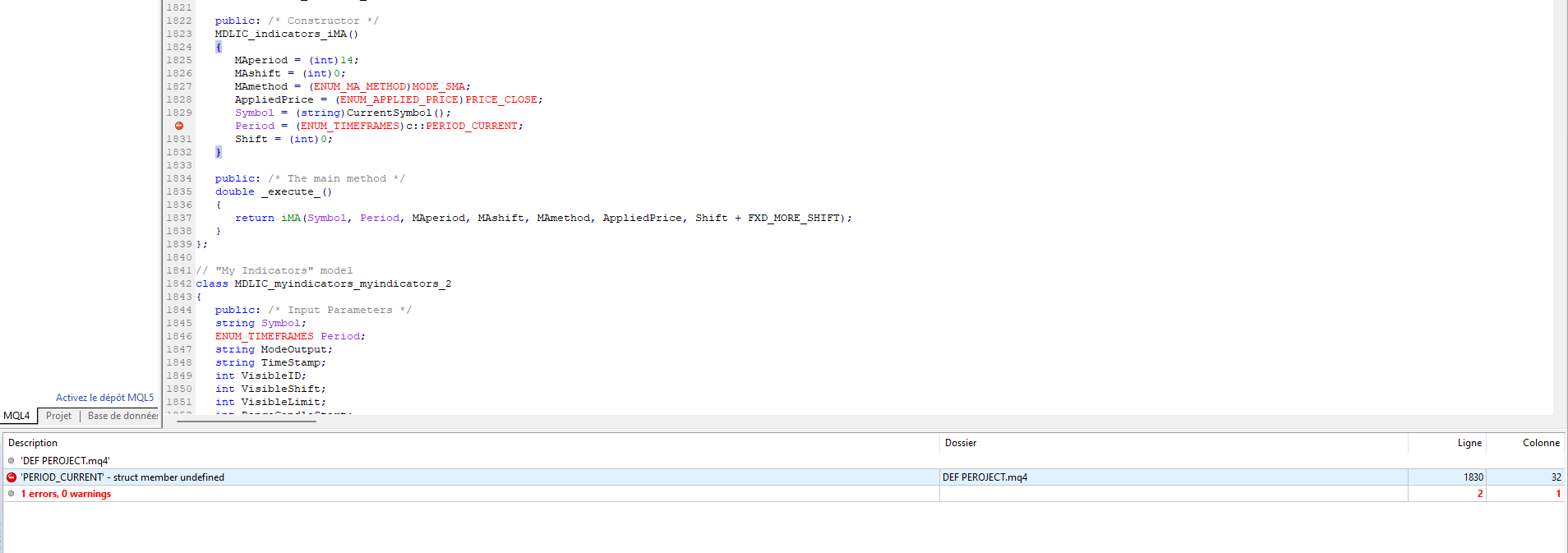Open the Projet tab
1568x553 pixels.
[58, 416]
